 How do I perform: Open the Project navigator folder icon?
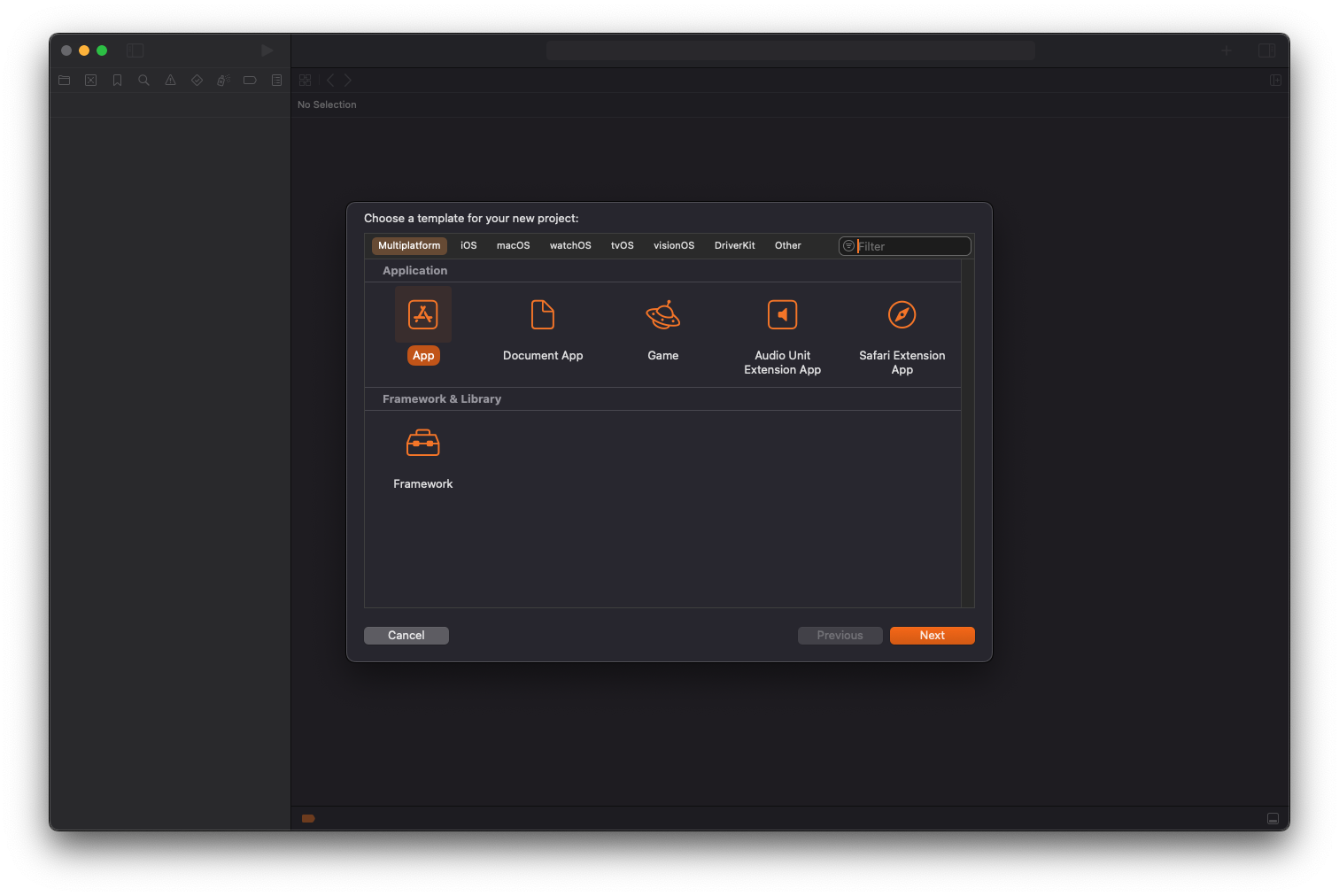click(64, 81)
